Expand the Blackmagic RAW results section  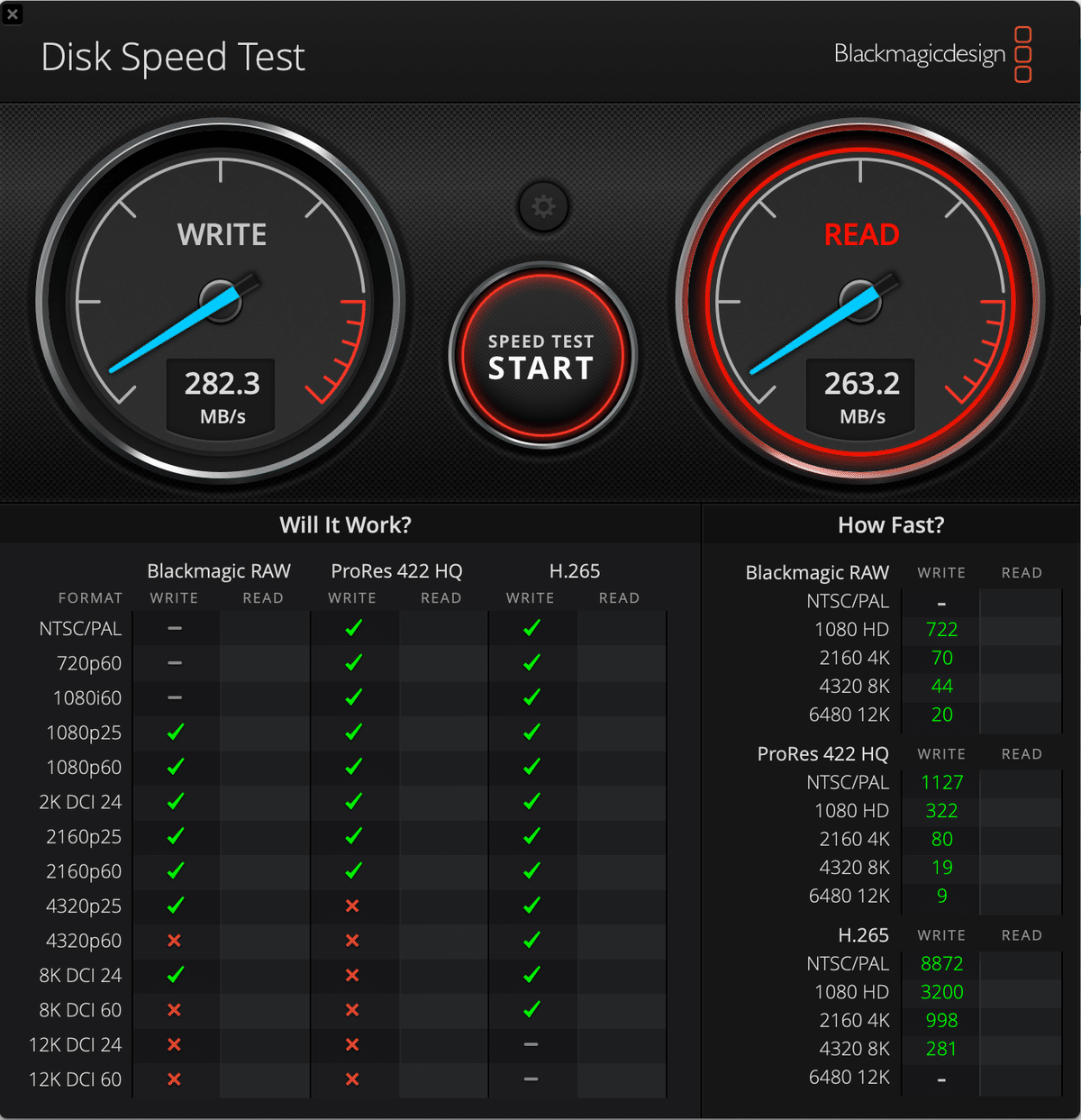817,572
